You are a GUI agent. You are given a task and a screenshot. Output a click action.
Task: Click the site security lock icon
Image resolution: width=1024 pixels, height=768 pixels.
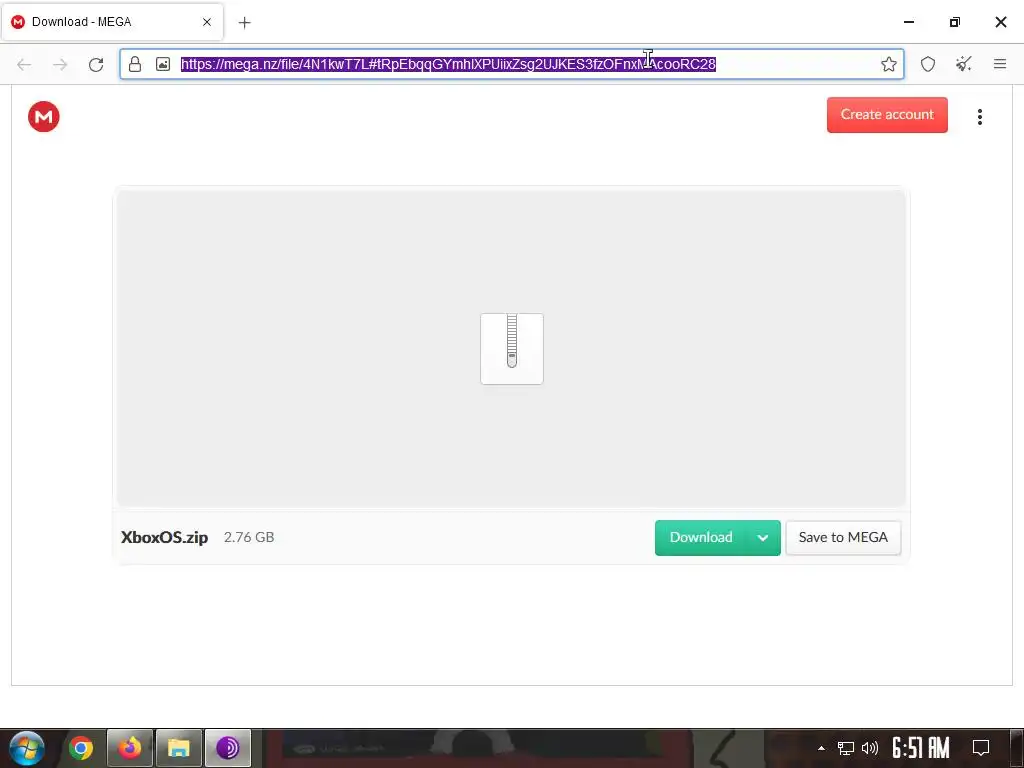coord(135,64)
